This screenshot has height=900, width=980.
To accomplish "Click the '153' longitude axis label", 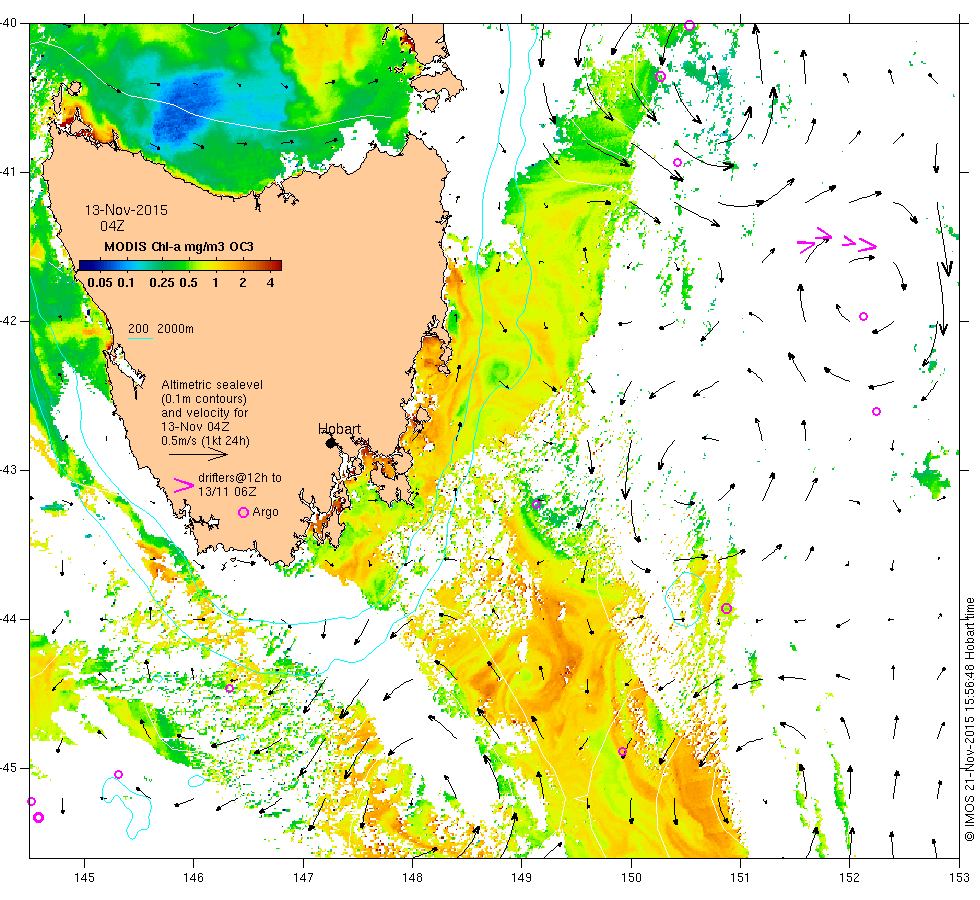I will click(x=959, y=878).
